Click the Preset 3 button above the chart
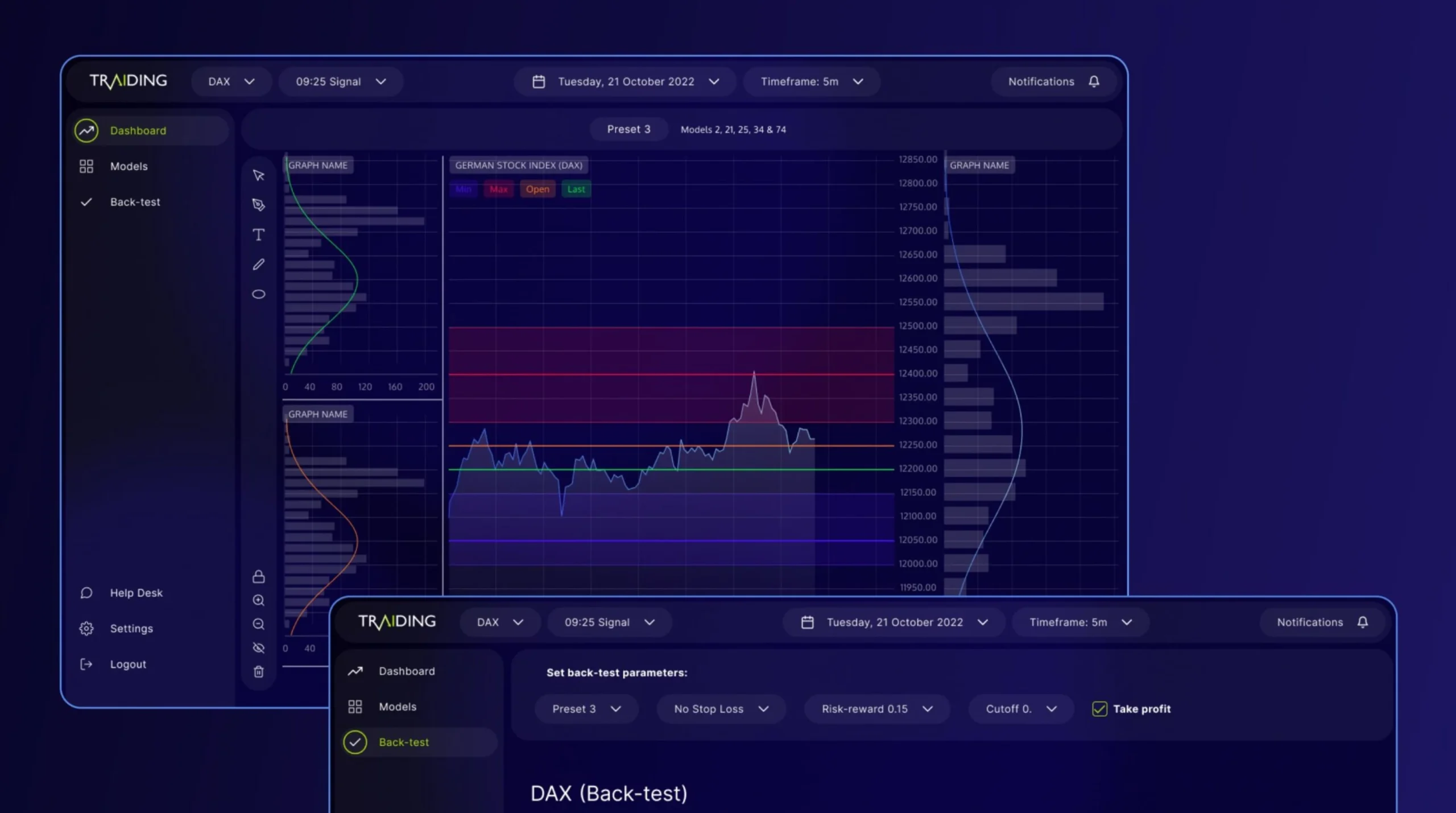The height and width of the screenshot is (813, 1456). tap(628, 129)
